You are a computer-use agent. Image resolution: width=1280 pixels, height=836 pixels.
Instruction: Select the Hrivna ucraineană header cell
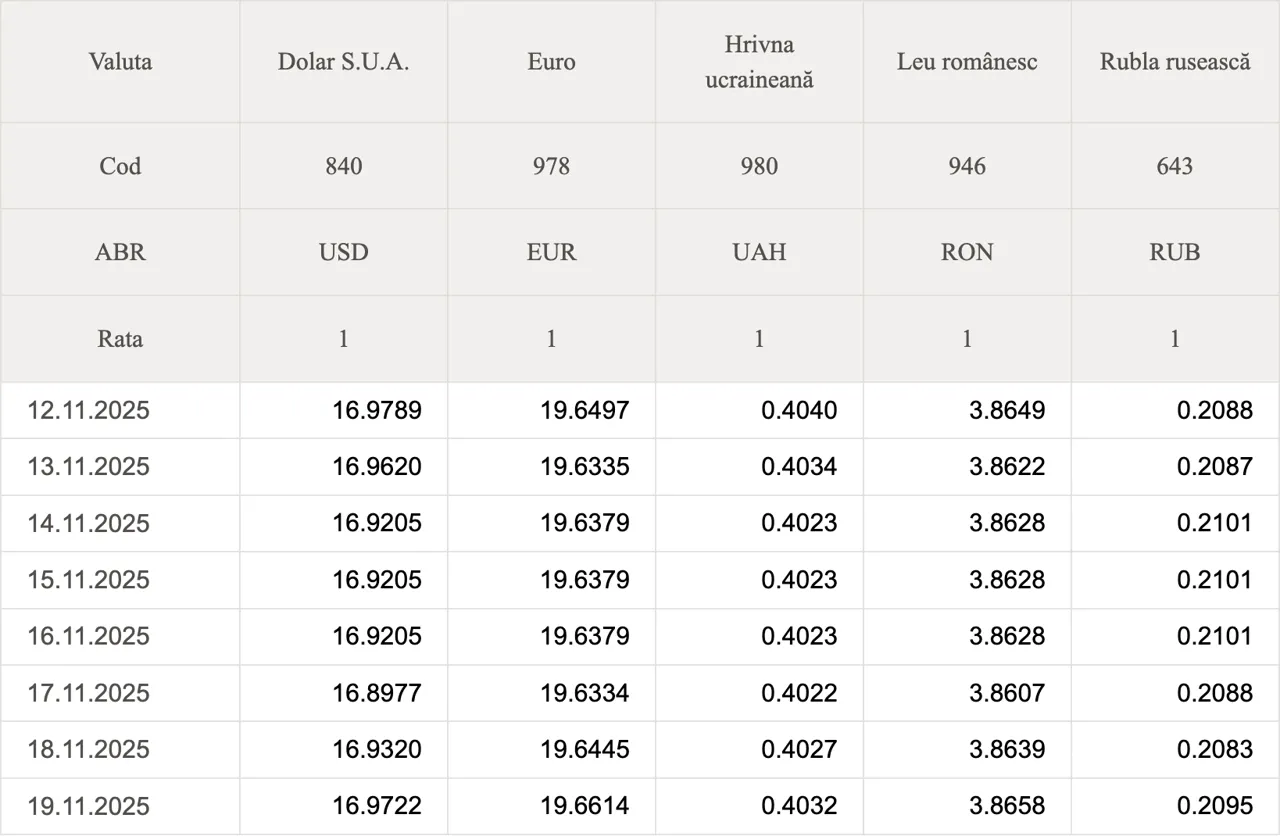(759, 62)
